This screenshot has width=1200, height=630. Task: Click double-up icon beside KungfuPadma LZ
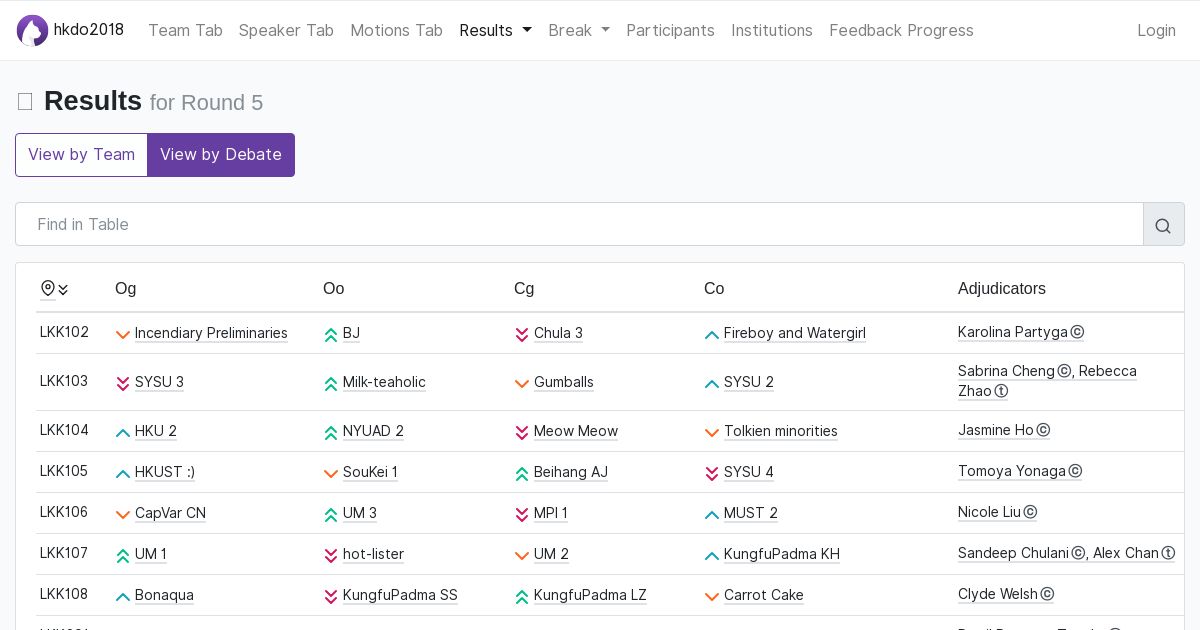(522, 596)
